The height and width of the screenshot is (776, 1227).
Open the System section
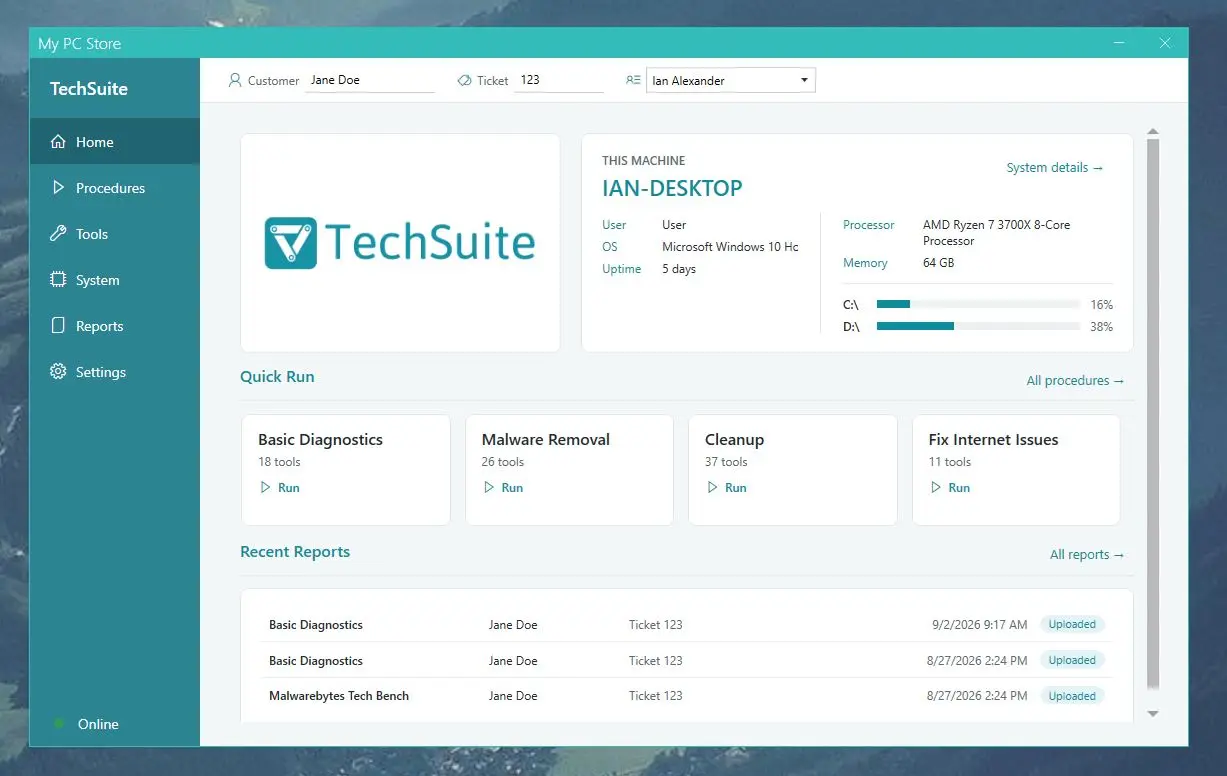pyautogui.click(x=115, y=280)
